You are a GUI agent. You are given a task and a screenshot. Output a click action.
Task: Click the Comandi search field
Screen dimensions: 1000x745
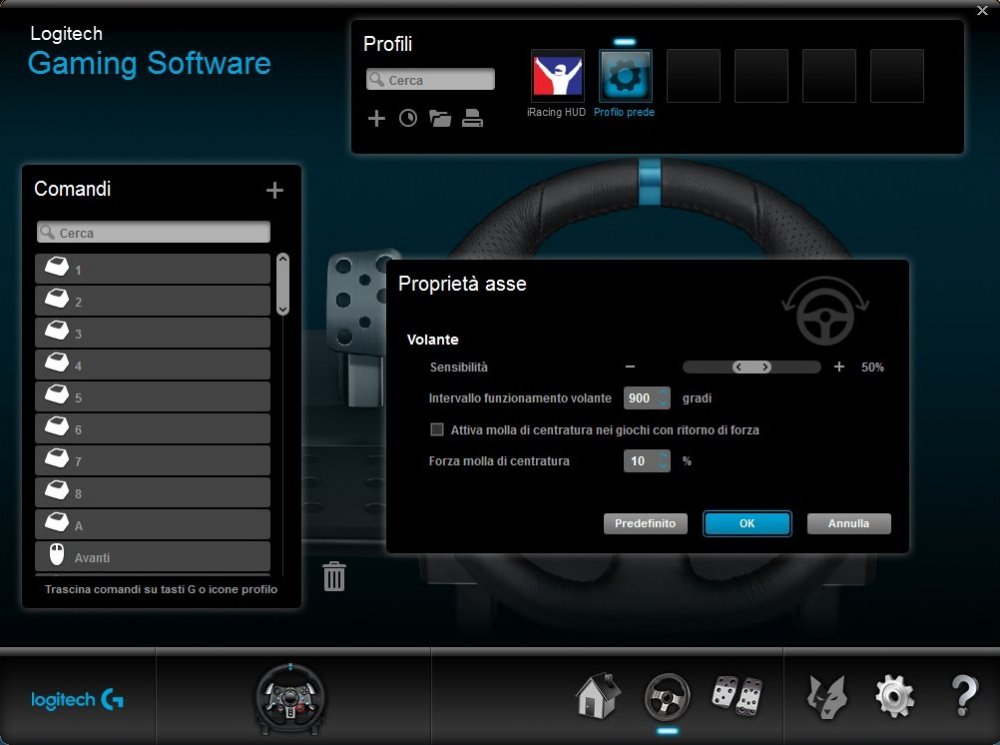(154, 232)
